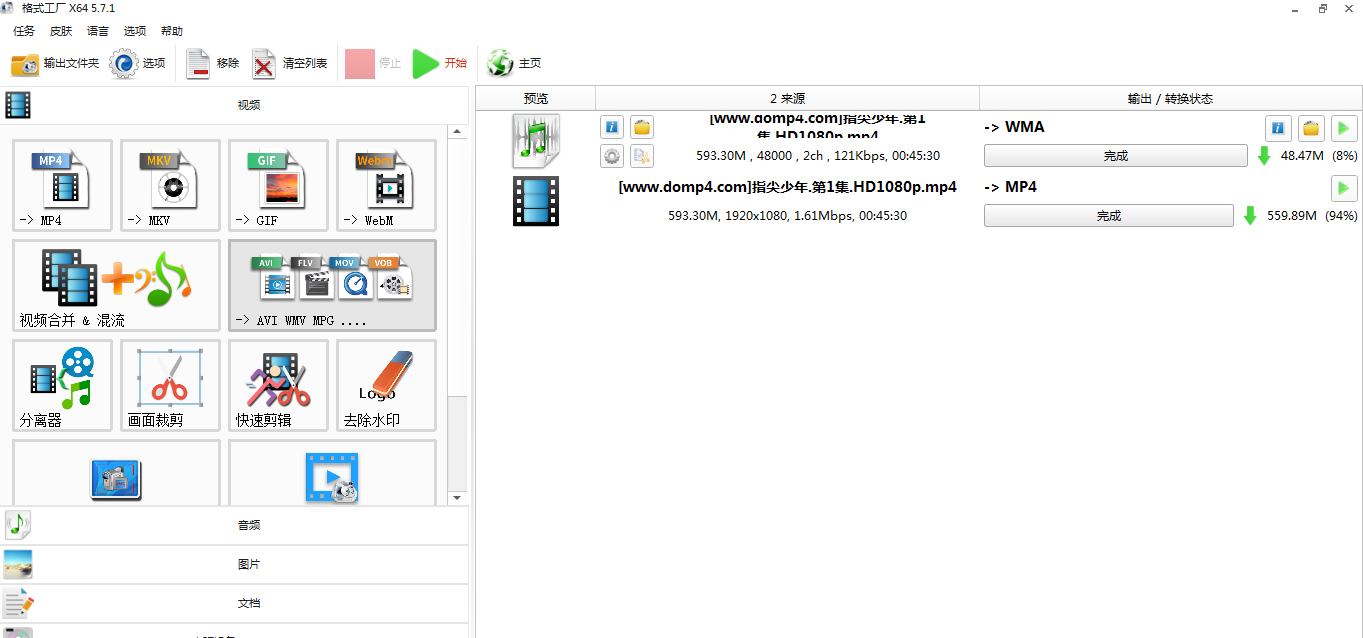This screenshot has height=638, width=1363.
Task: Collapse the 视频 category panel
Action: point(234,105)
